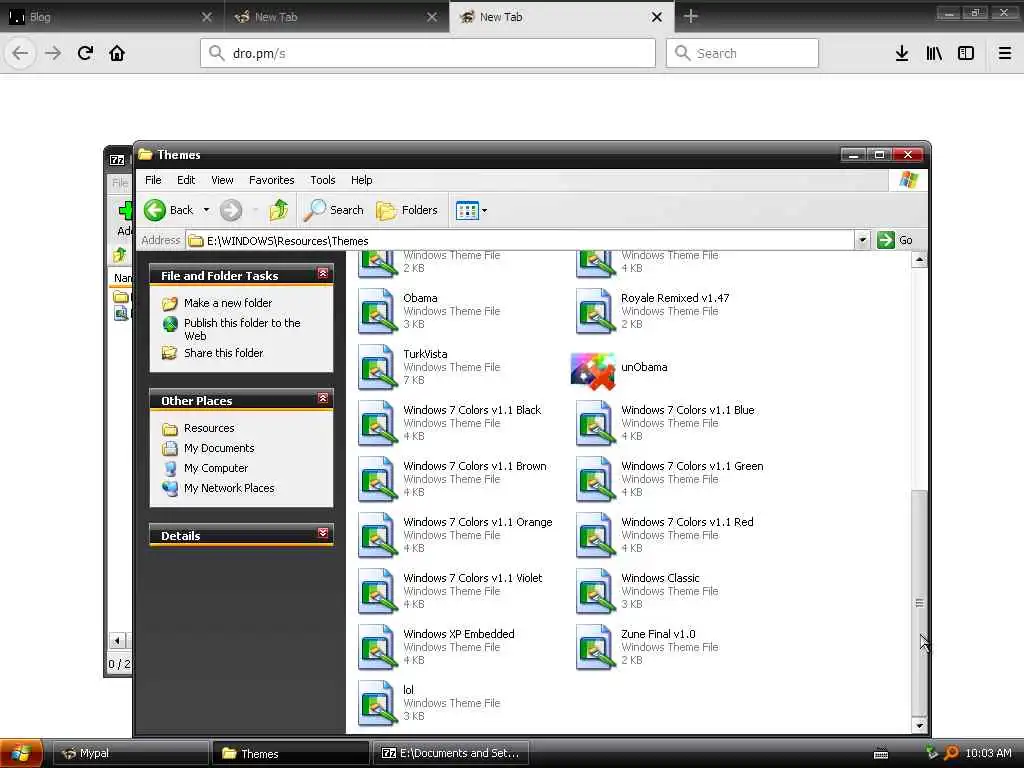Click Publish this folder to the Web
Image resolution: width=1024 pixels, height=768 pixels.
242,329
